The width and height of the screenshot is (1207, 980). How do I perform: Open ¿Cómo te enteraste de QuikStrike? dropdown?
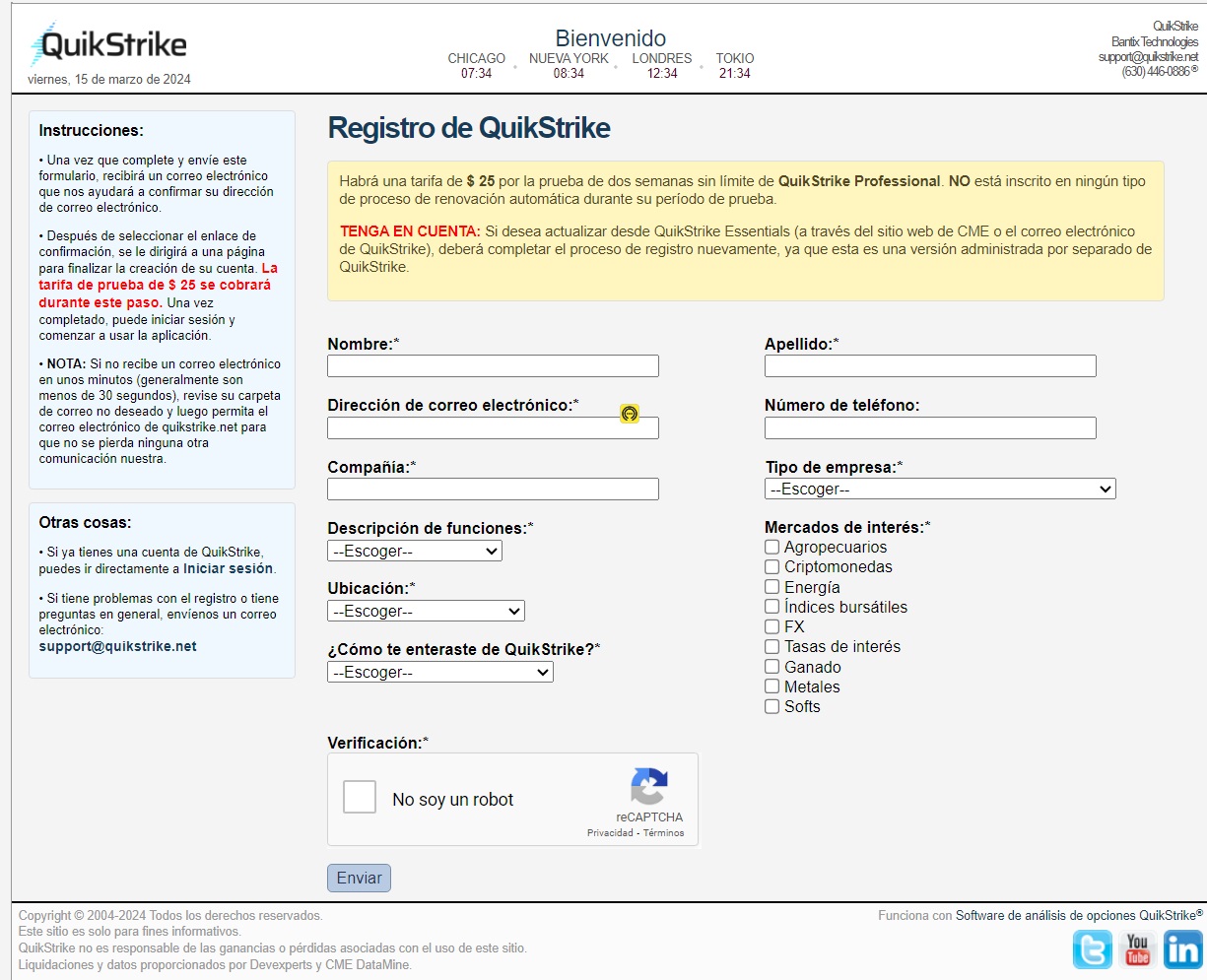(440, 672)
